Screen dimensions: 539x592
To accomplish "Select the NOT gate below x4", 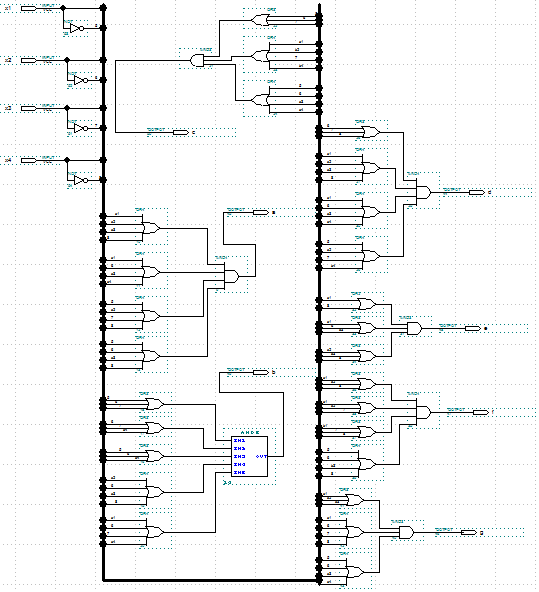I will click(81, 180).
